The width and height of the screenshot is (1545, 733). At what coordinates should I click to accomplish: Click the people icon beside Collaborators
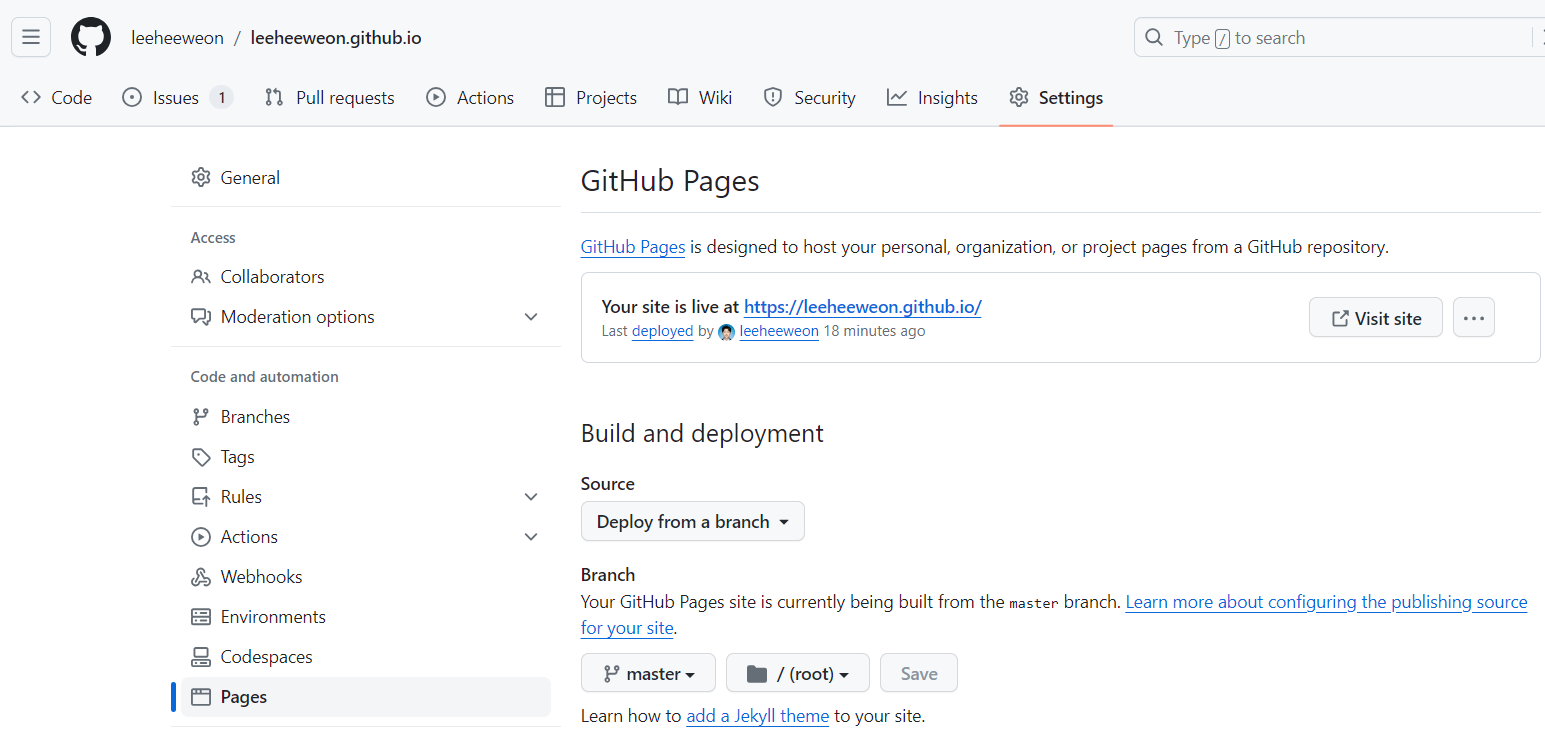pyautogui.click(x=201, y=277)
